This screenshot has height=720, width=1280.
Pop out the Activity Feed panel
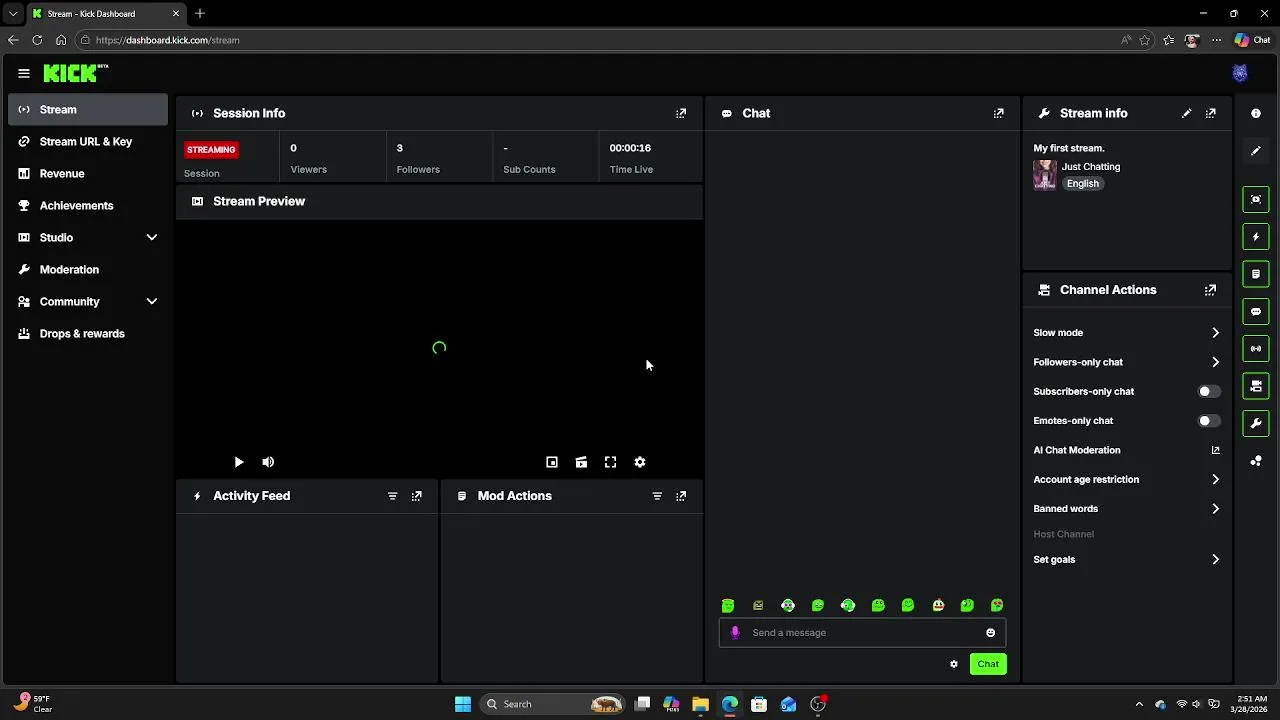(x=417, y=496)
